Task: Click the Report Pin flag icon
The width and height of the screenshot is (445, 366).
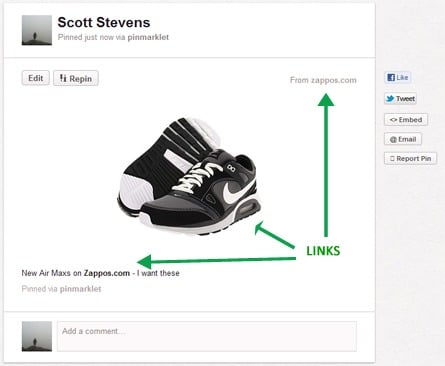Action: point(392,159)
